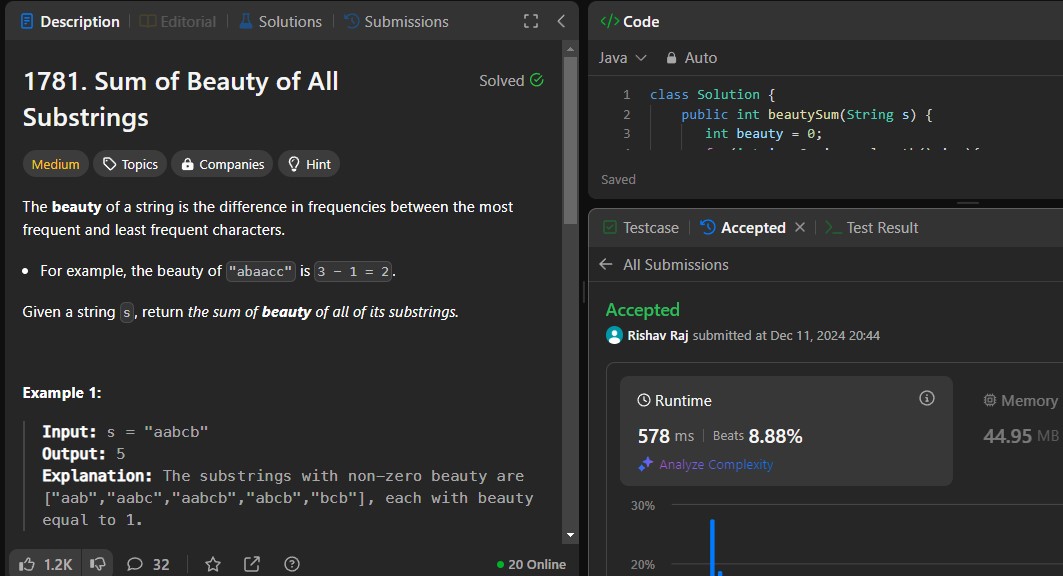Image resolution: width=1063 pixels, height=576 pixels.
Task: Open the 32 comments
Action: pos(148,564)
